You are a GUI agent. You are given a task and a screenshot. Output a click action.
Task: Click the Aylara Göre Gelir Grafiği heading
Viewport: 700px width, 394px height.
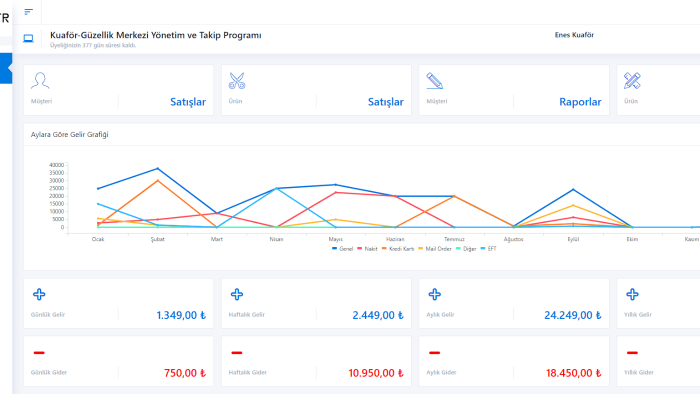[x=70, y=135]
